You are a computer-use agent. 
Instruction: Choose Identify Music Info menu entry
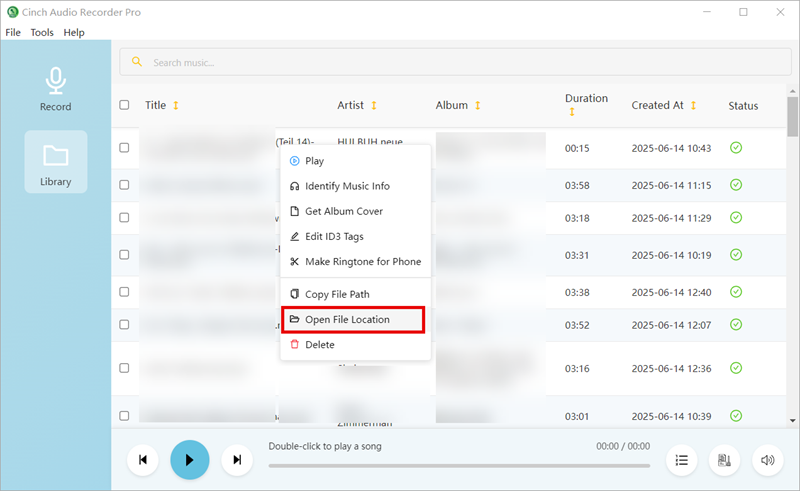[x=347, y=186]
